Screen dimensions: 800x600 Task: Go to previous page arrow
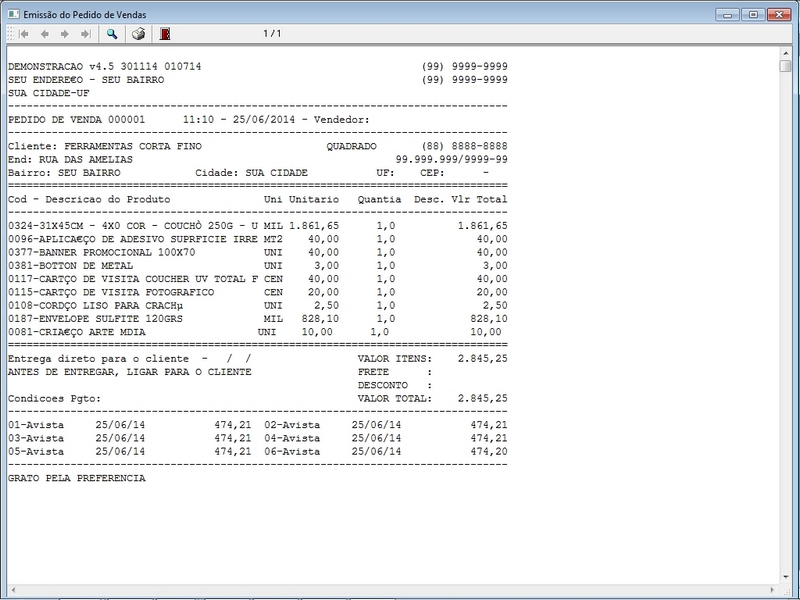(x=45, y=34)
